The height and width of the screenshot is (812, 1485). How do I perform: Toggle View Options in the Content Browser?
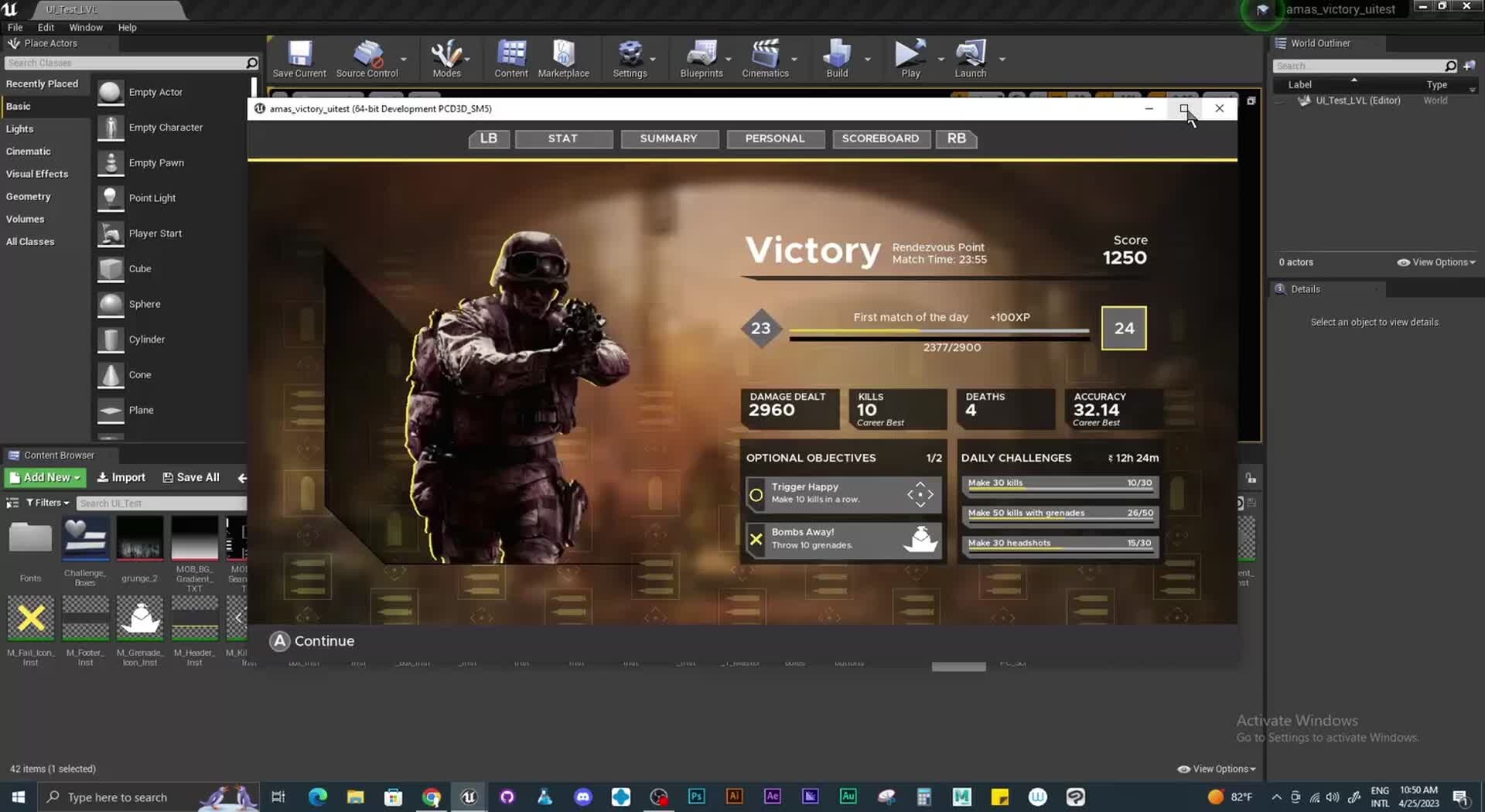1216,768
